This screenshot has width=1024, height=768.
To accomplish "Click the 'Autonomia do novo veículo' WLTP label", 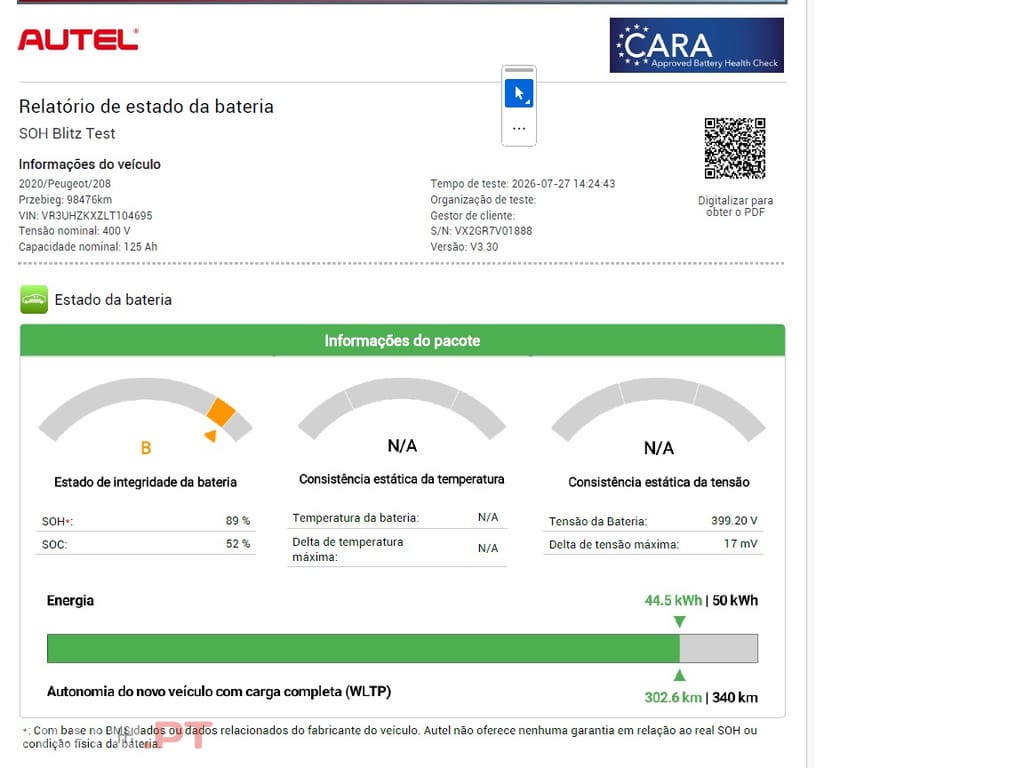I will click(x=219, y=691).
